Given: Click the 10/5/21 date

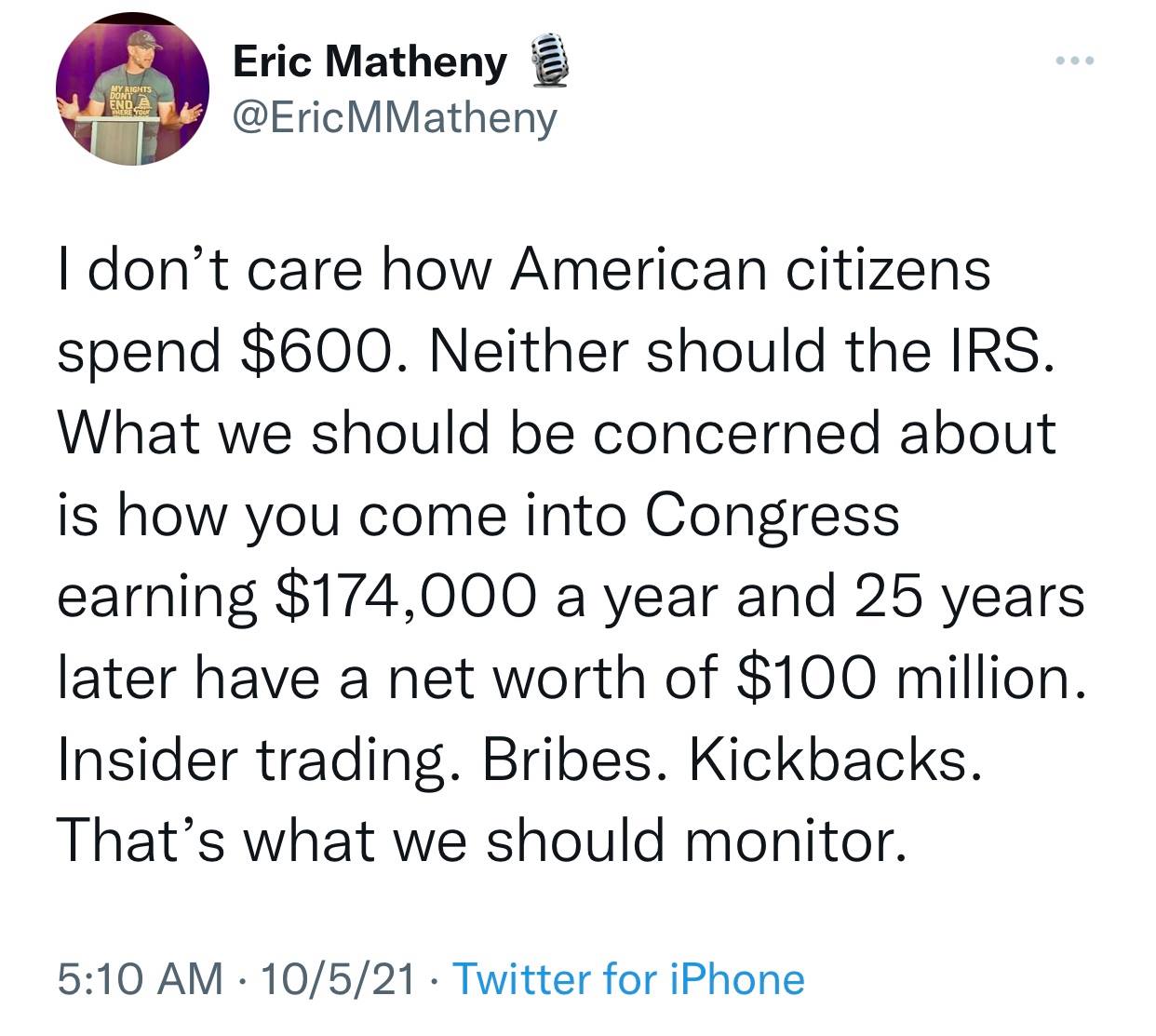Looking at the screenshot, I should [341, 979].
